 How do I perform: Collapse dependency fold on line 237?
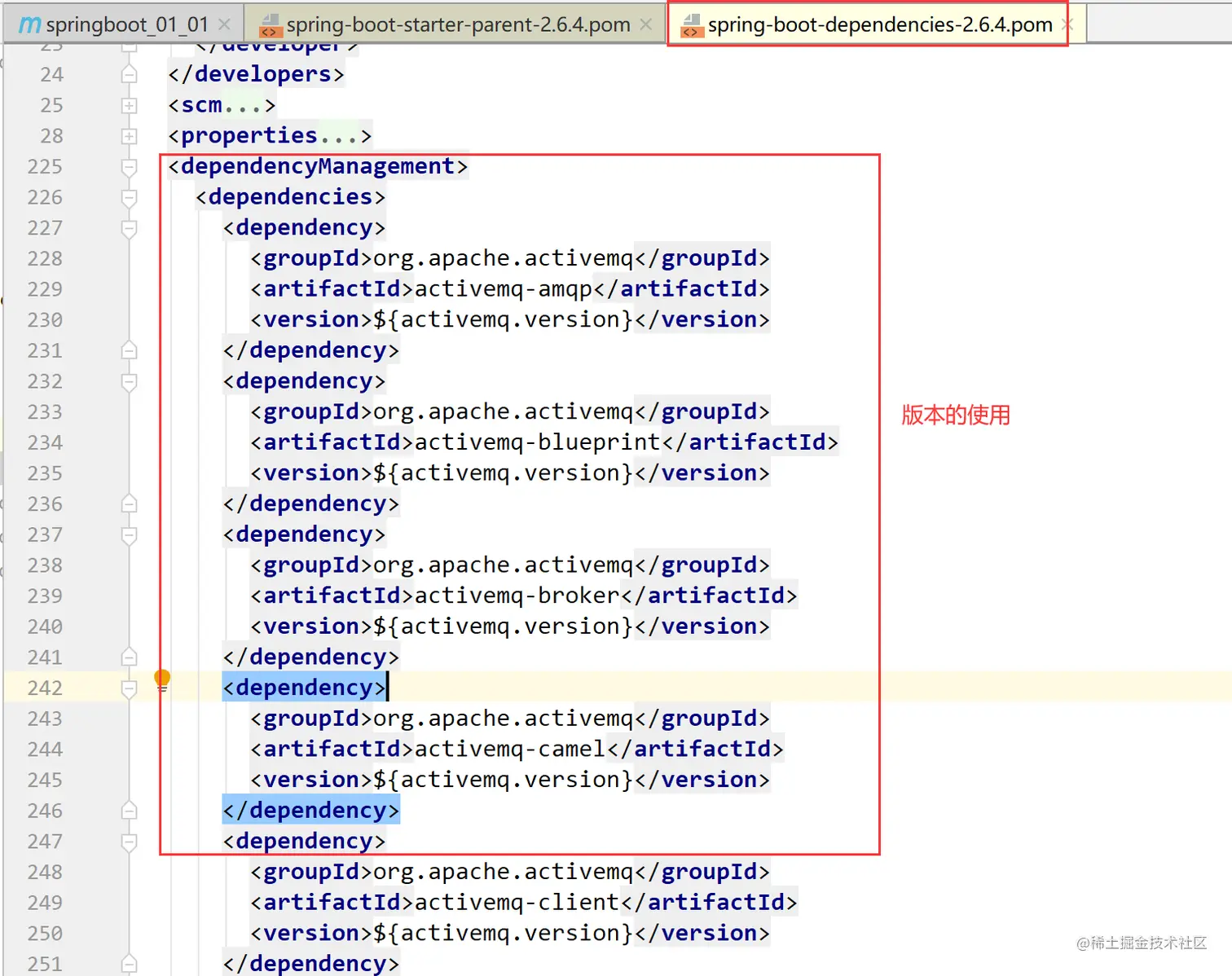click(129, 535)
